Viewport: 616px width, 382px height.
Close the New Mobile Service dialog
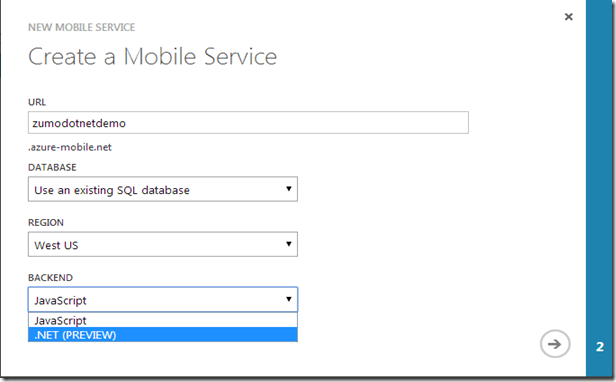point(568,17)
